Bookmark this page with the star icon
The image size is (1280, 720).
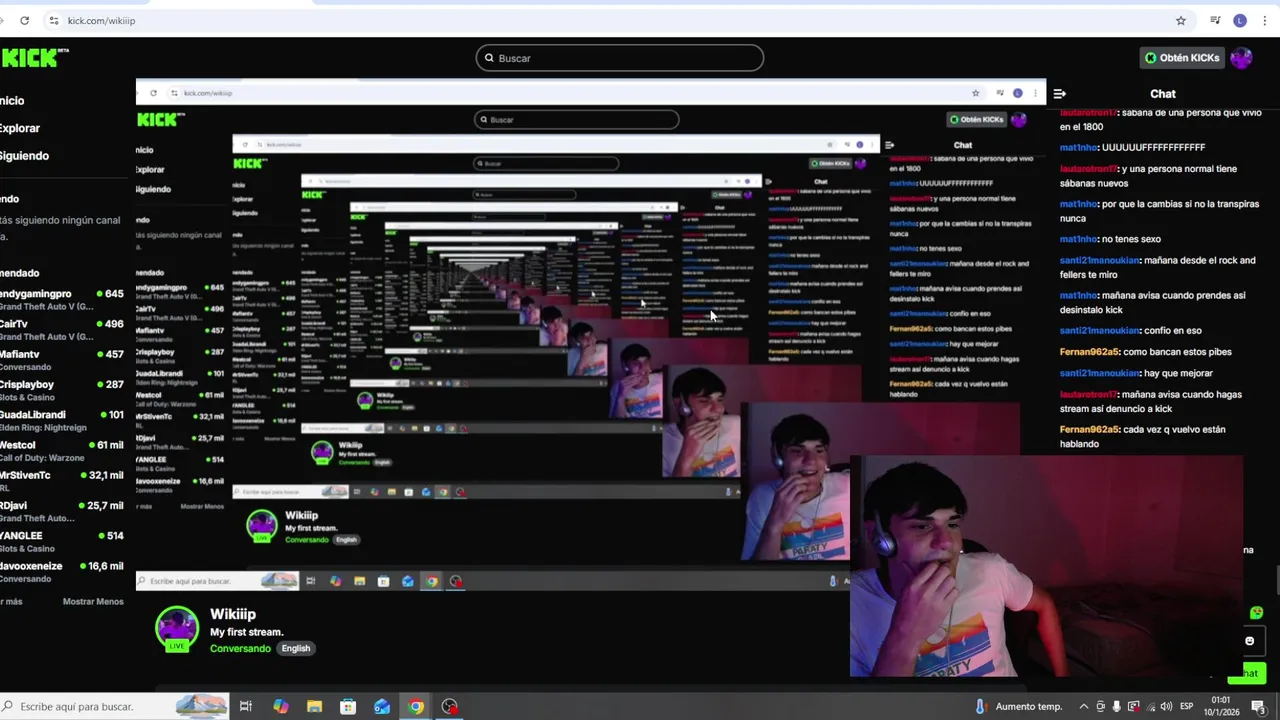tap(1181, 20)
